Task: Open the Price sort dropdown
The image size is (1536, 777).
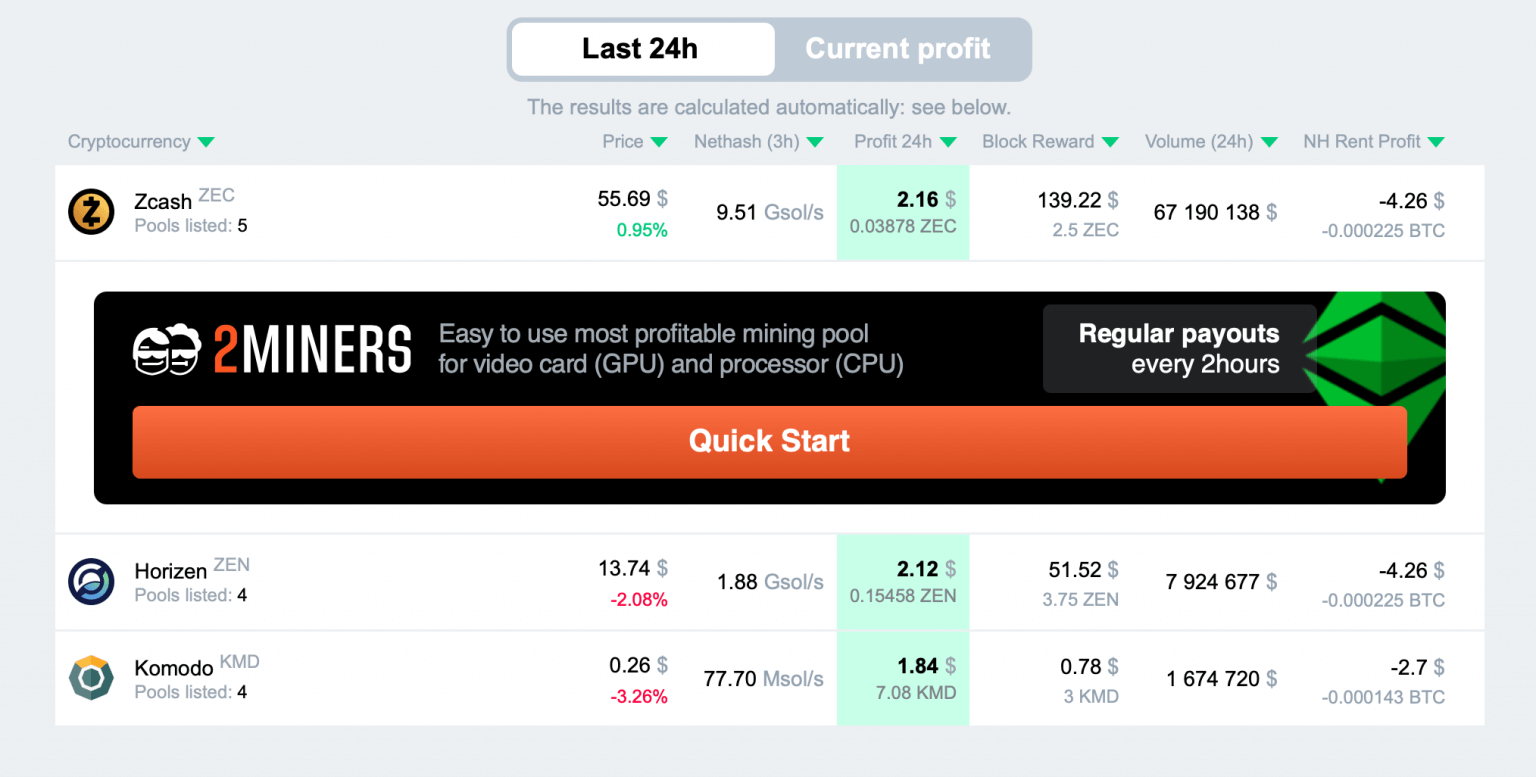Action: (659, 142)
